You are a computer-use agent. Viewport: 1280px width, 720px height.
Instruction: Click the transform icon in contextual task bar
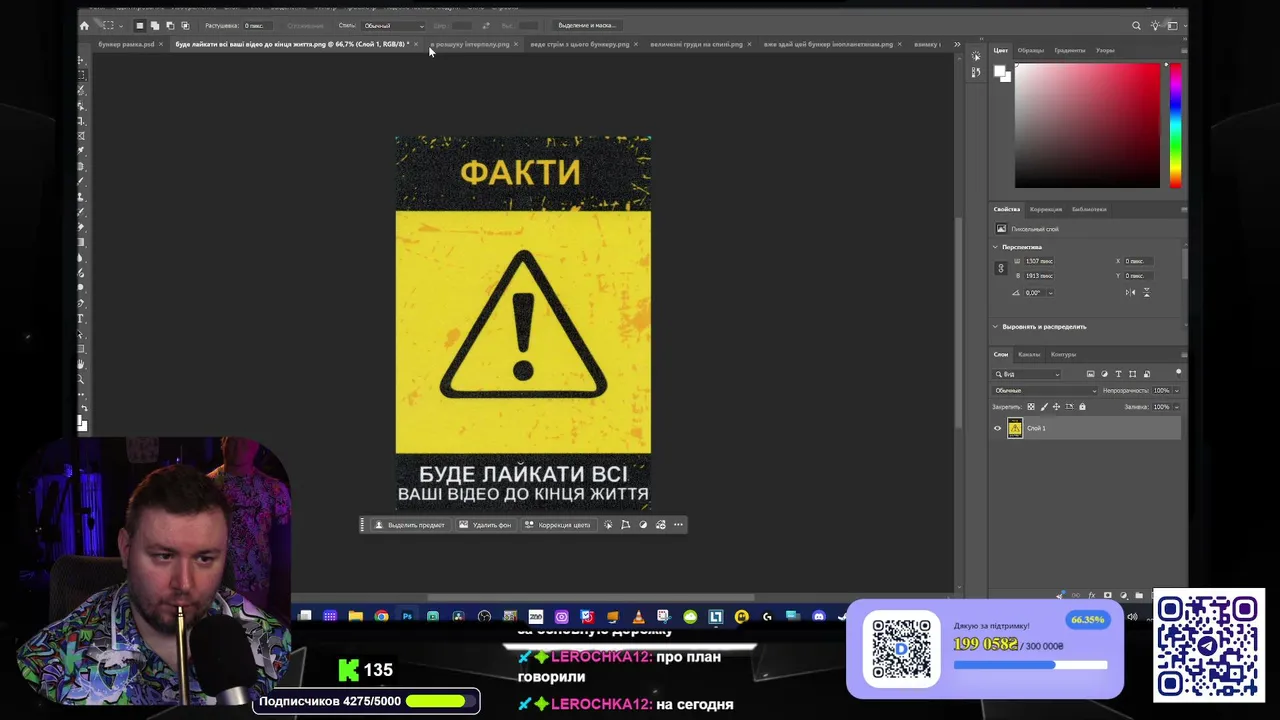[x=625, y=525]
